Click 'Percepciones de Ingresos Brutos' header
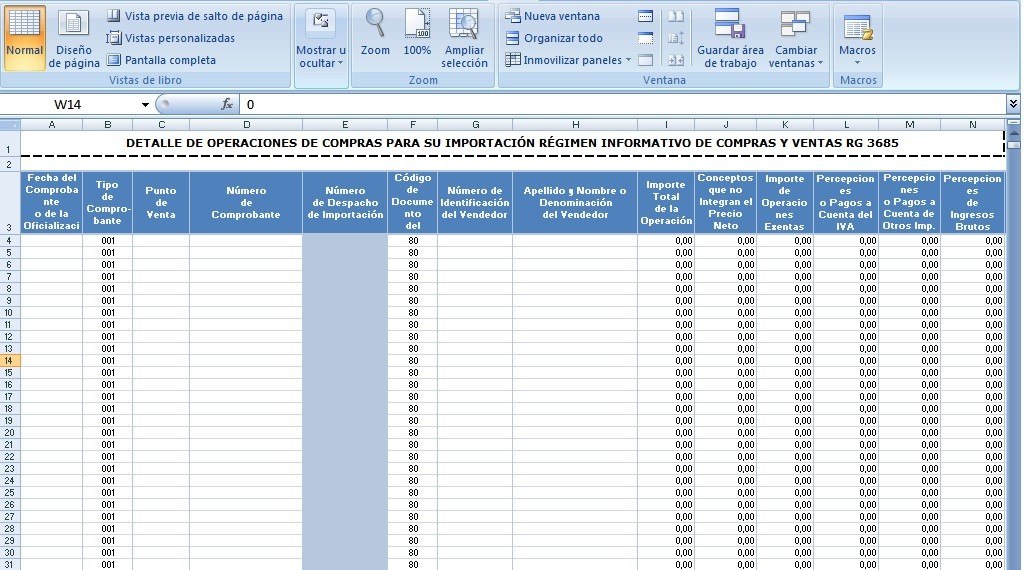The image size is (1024, 570). click(972, 202)
